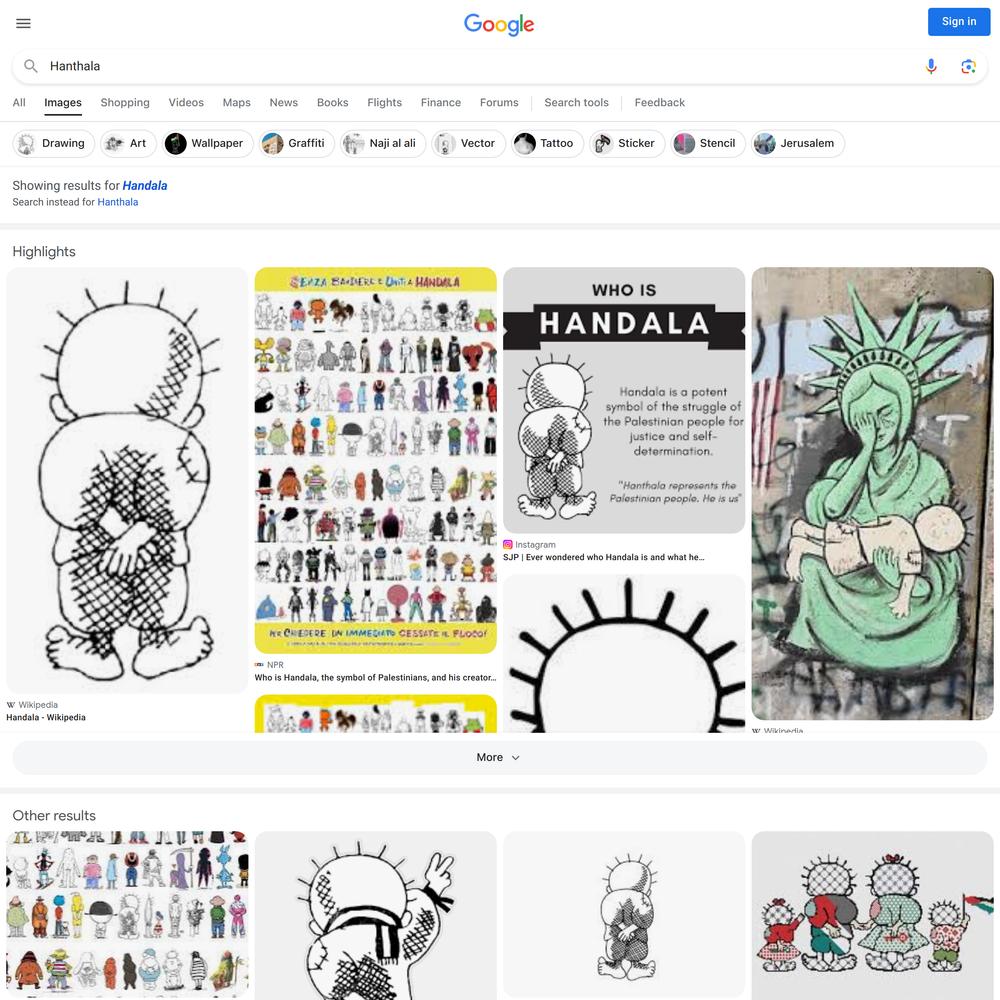Click the Google logo
Screen dimensions: 1000x1000
point(499,25)
